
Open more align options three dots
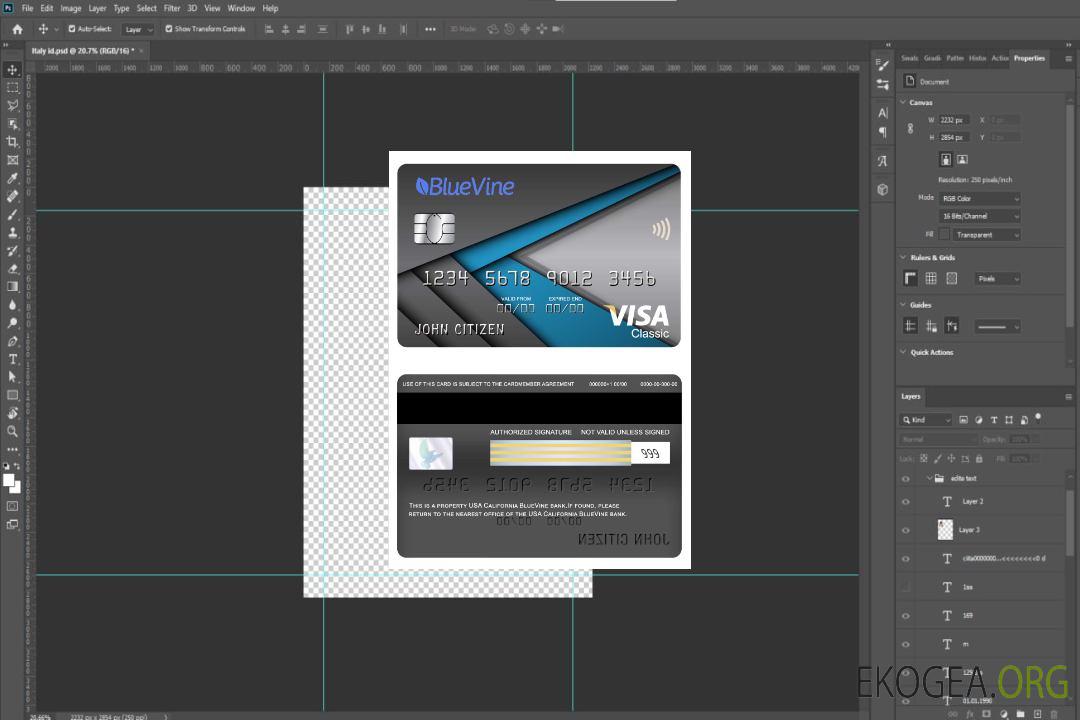pos(430,29)
